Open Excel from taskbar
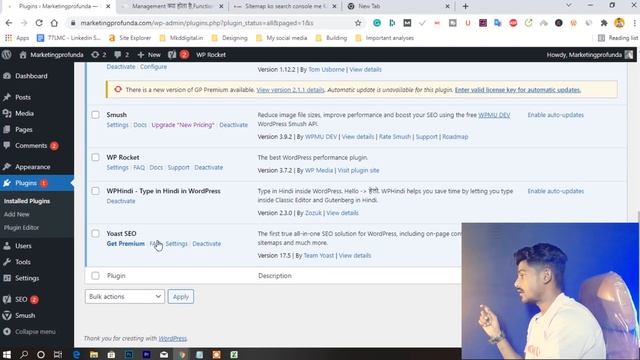 (x=234, y=354)
